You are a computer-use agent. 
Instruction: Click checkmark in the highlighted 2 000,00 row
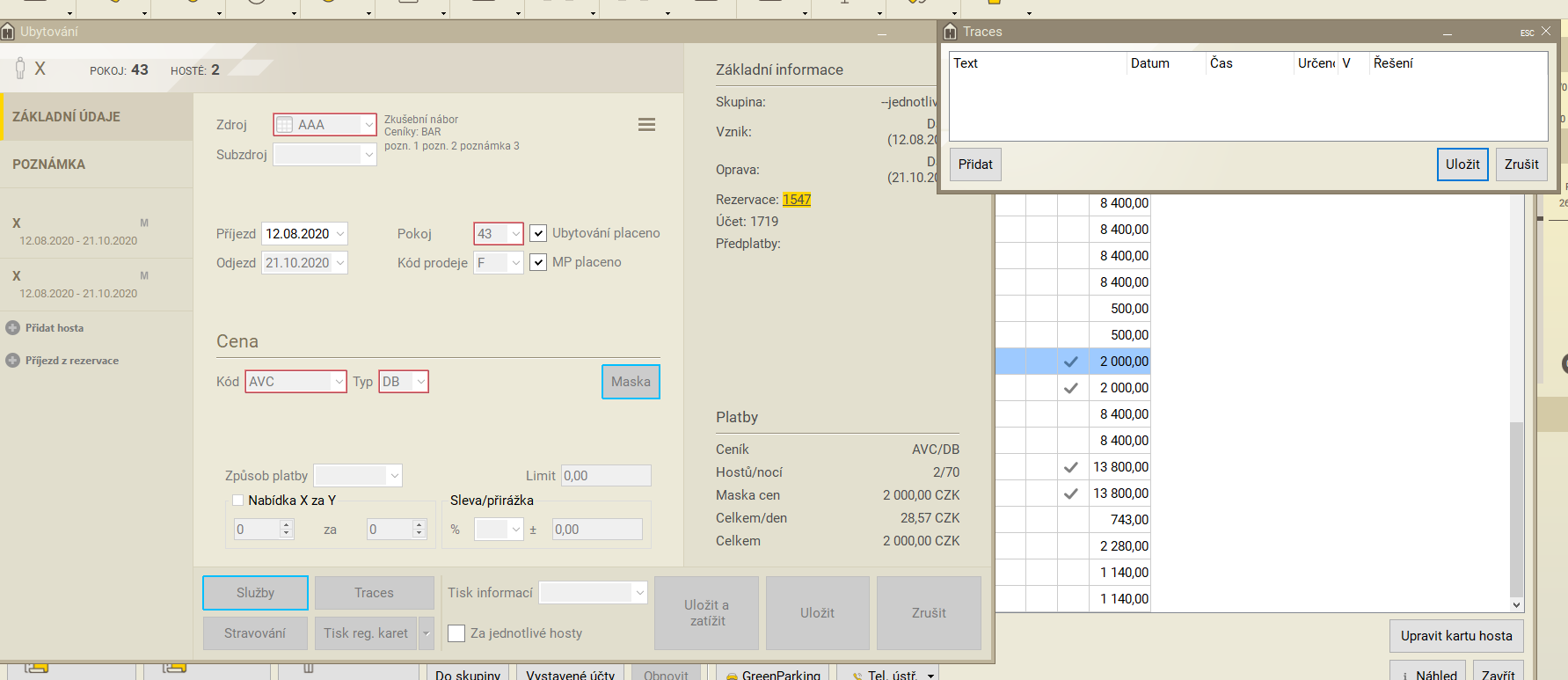point(1070,362)
